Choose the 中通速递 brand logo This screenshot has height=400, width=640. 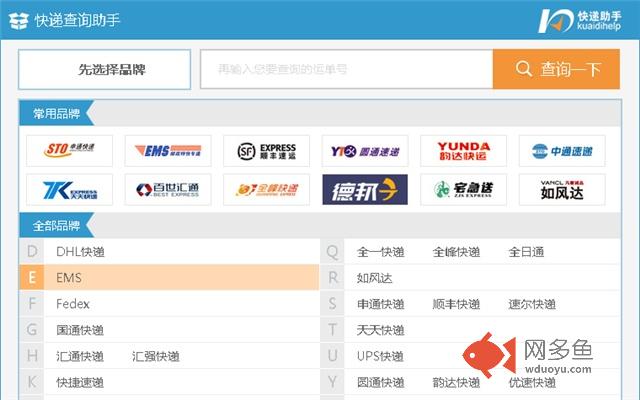[562, 151]
